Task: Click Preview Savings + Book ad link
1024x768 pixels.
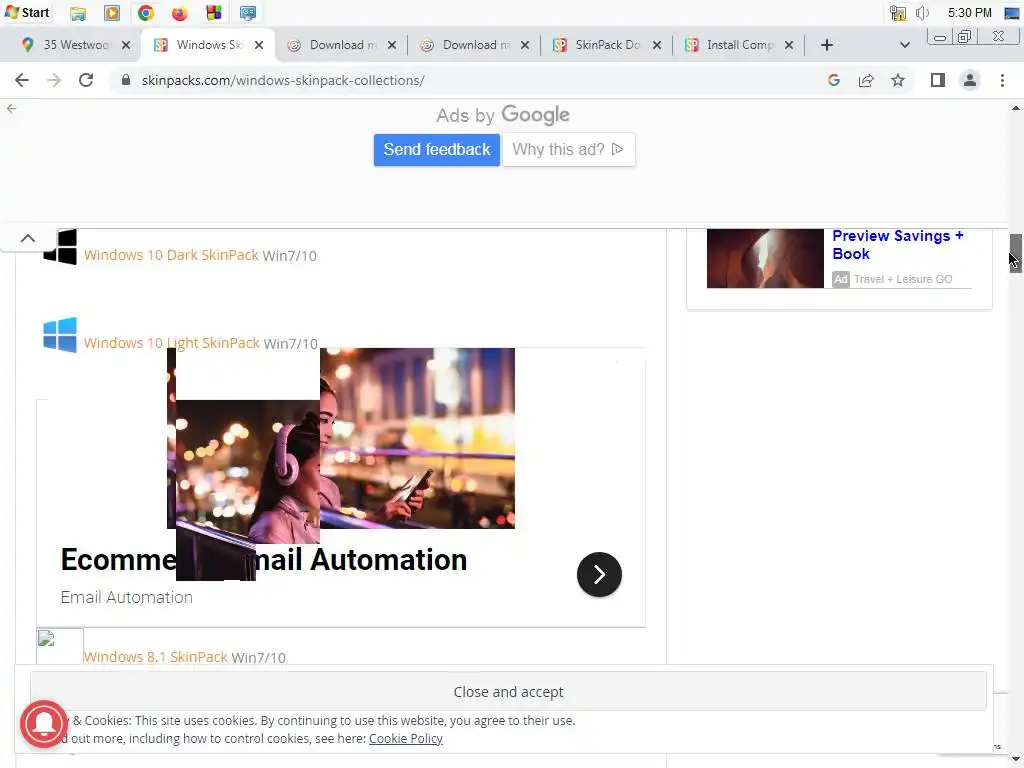Action: (897, 245)
